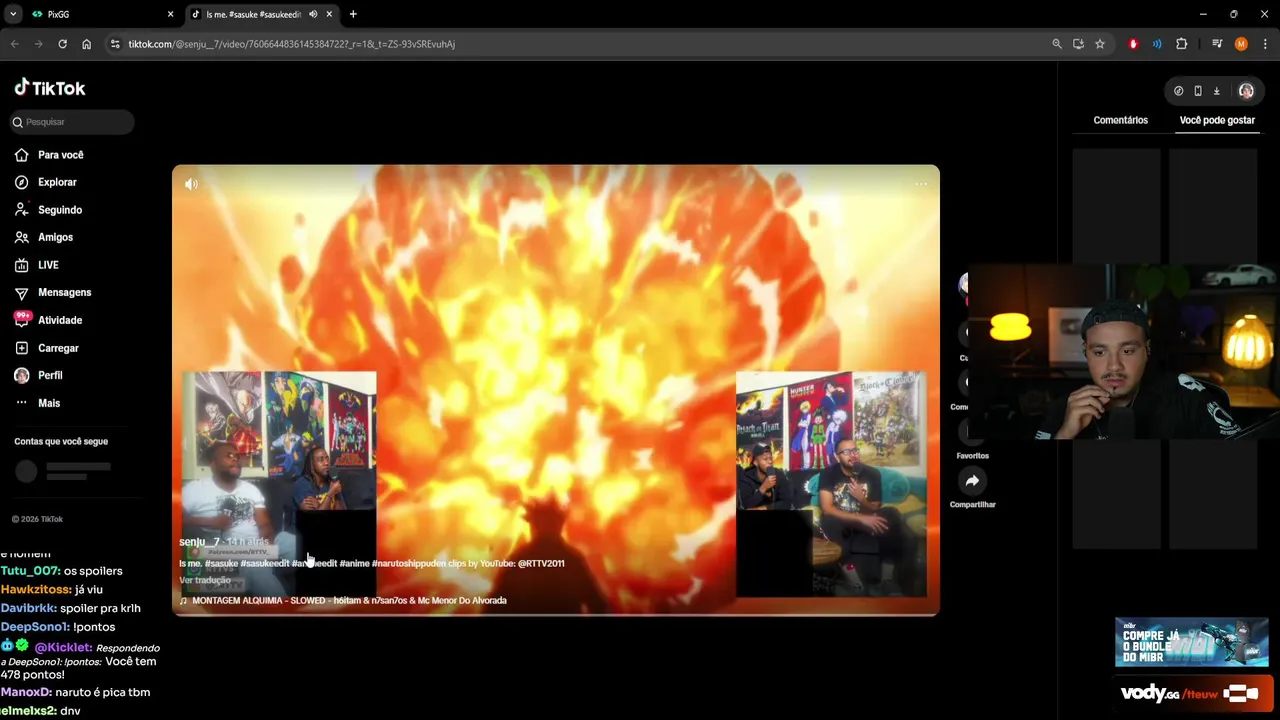
Task: Click the MIBR bundle ad banner
Action: point(1191,642)
